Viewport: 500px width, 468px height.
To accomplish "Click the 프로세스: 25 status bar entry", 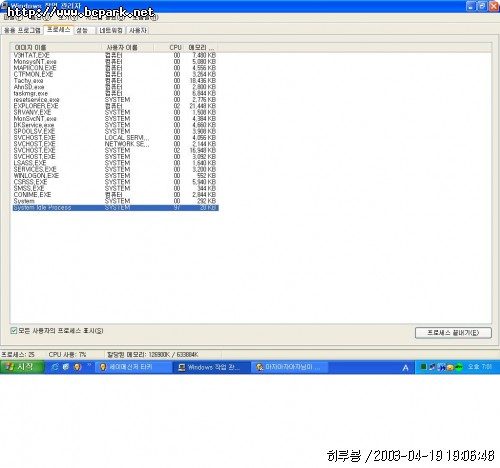I will tap(18, 354).
